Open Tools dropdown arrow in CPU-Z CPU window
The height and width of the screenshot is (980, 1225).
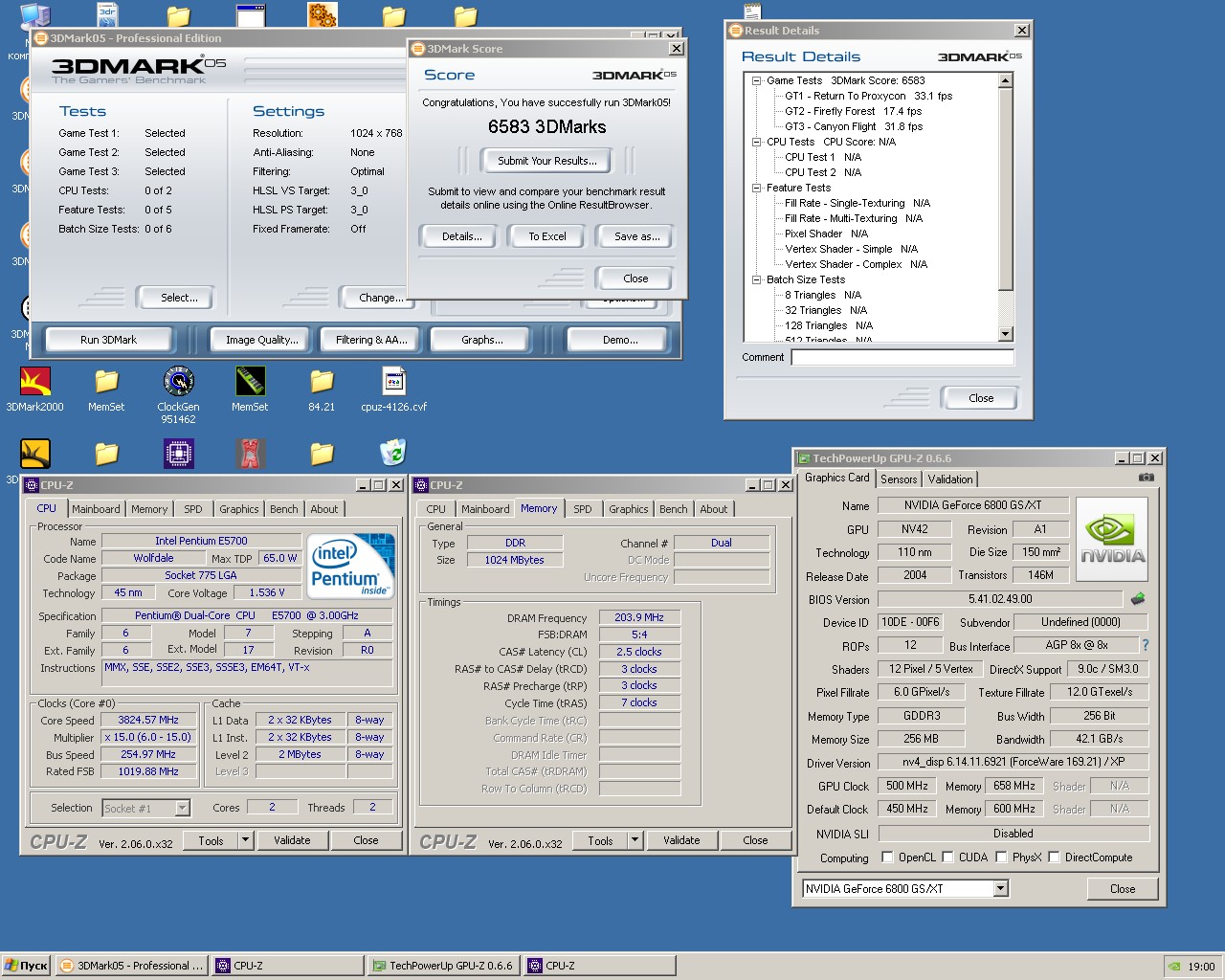click(x=245, y=840)
